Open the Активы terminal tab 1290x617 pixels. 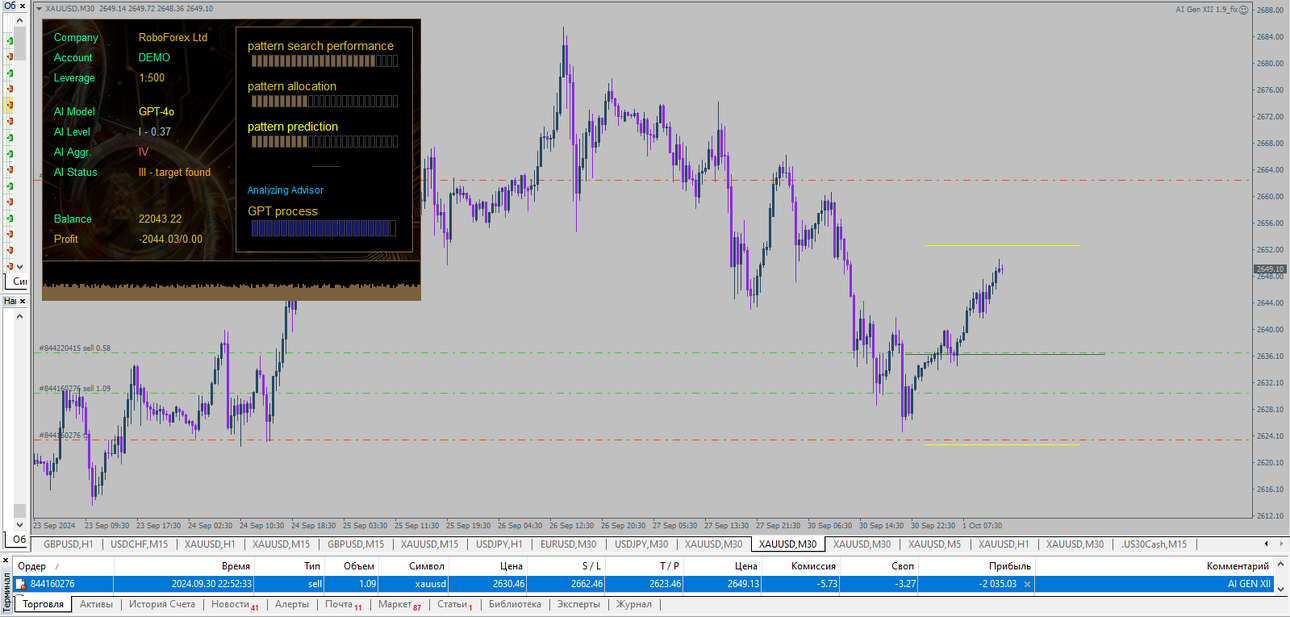[96, 604]
